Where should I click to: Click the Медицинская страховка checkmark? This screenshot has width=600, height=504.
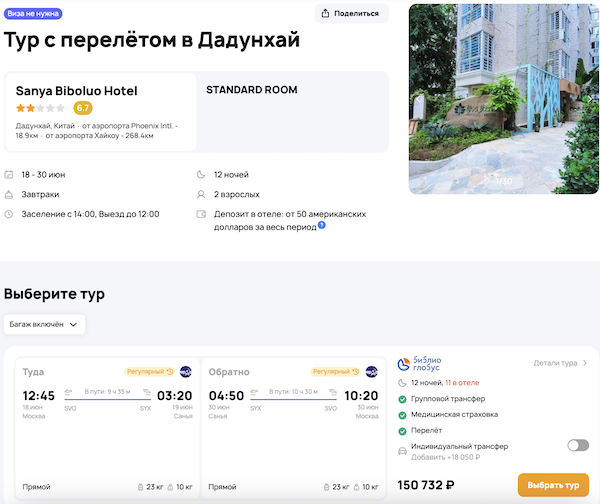pyautogui.click(x=402, y=417)
